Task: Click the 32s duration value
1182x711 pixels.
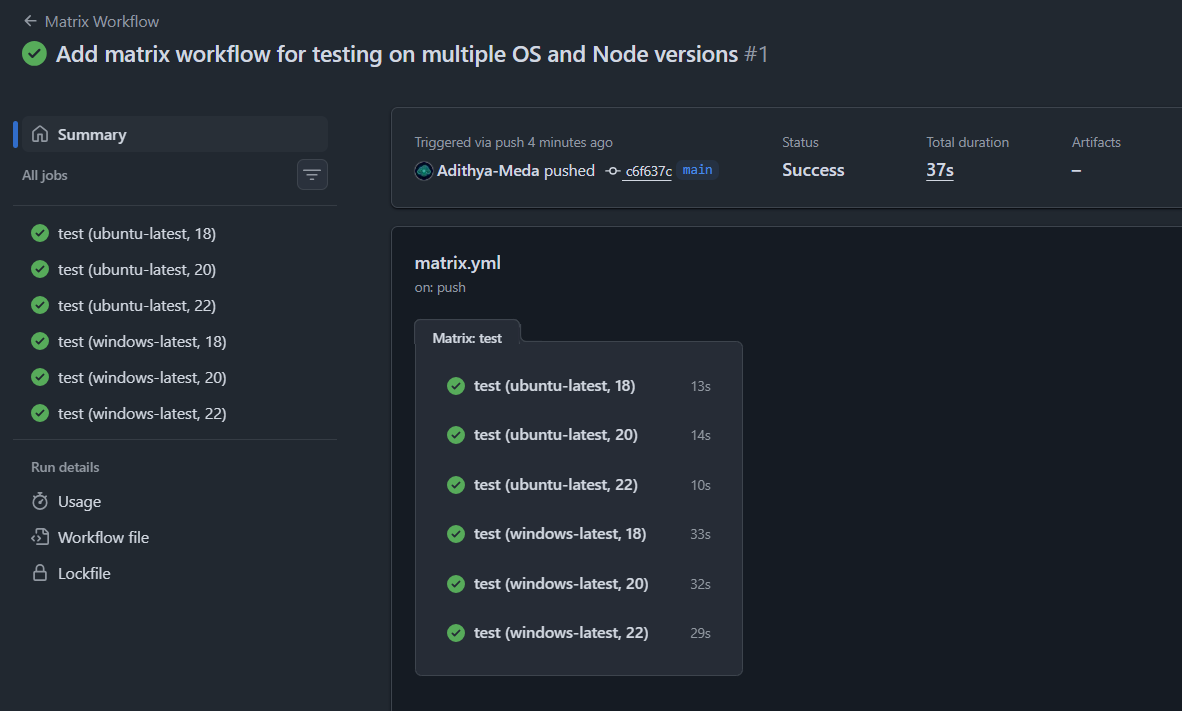Action: [x=700, y=584]
